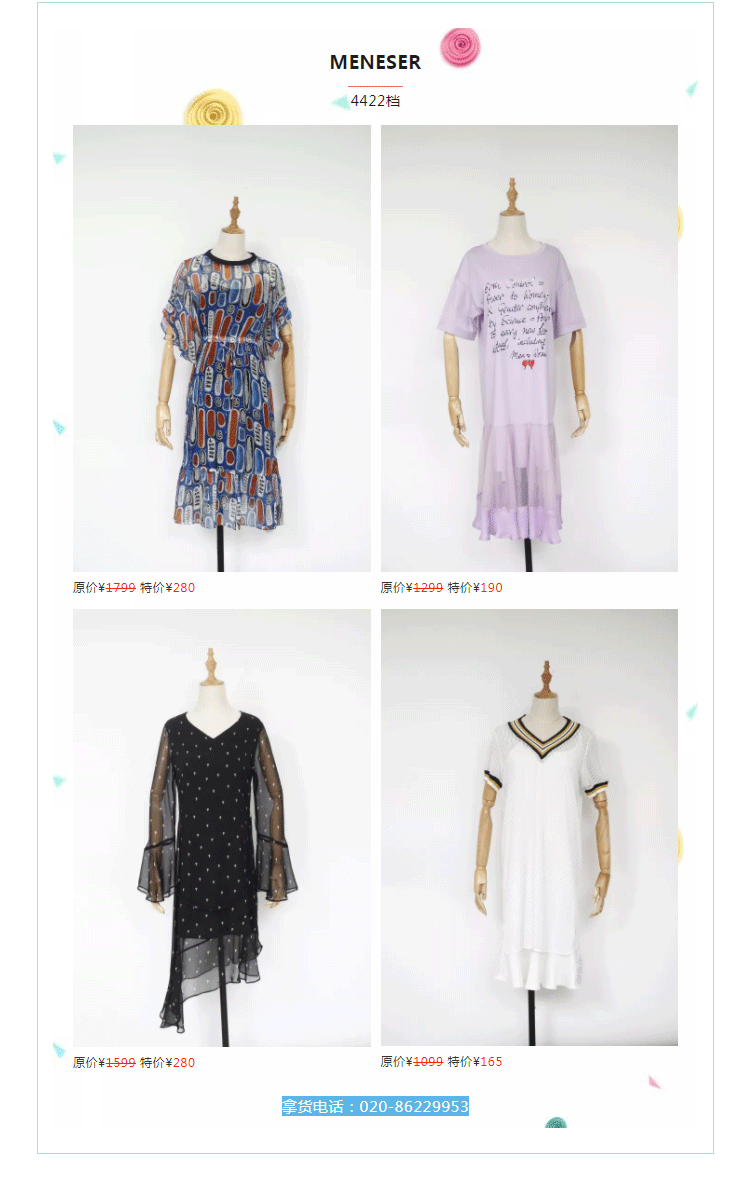
Task: Open the blue patterned dress photo
Action: [x=222, y=348]
